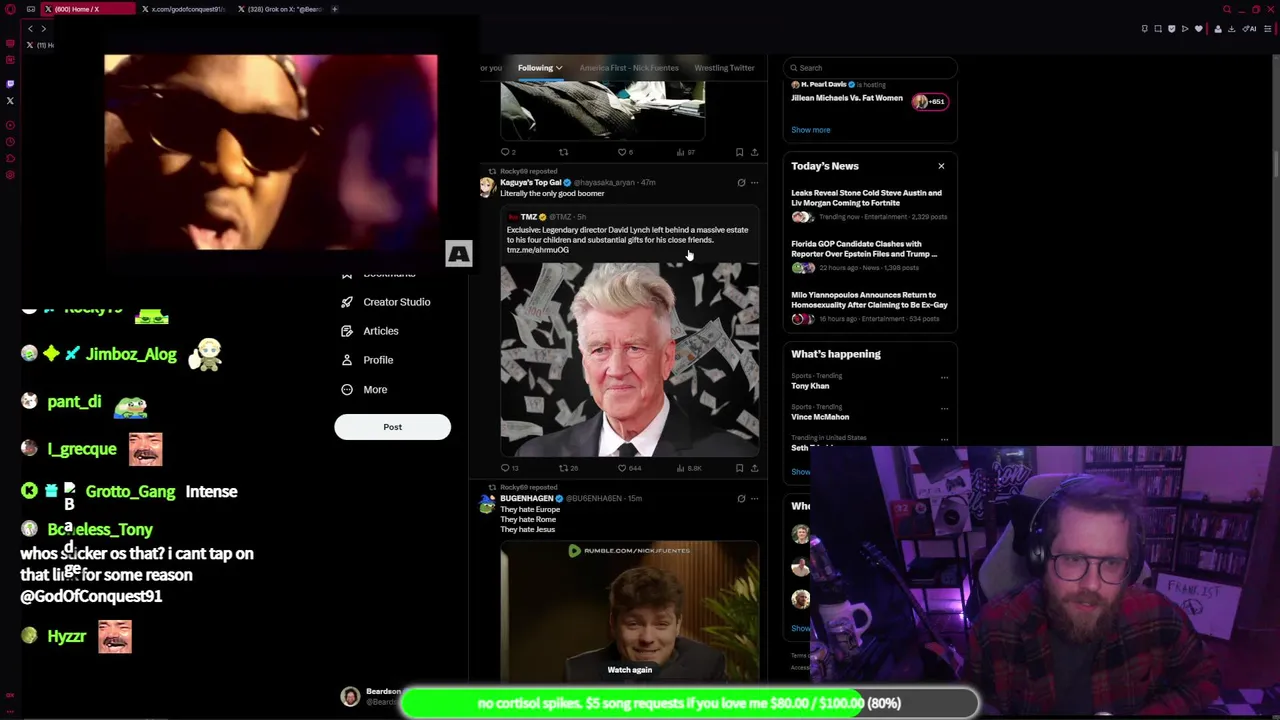Switch to America First - Nick Fuentes tab
Image resolution: width=1280 pixels, height=720 pixels.
(629, 68)
